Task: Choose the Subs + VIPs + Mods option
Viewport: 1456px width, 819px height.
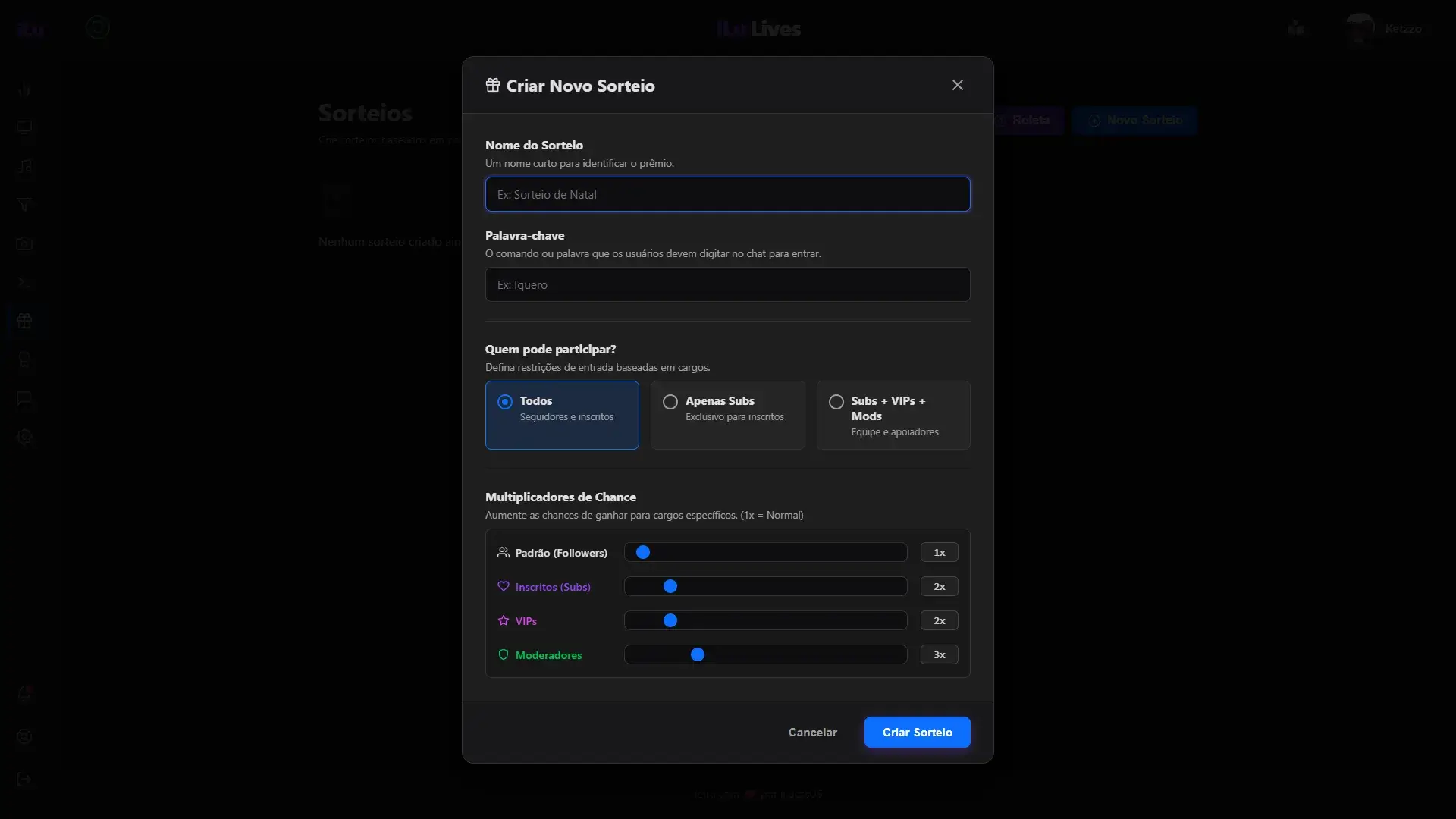Action: 893,415
